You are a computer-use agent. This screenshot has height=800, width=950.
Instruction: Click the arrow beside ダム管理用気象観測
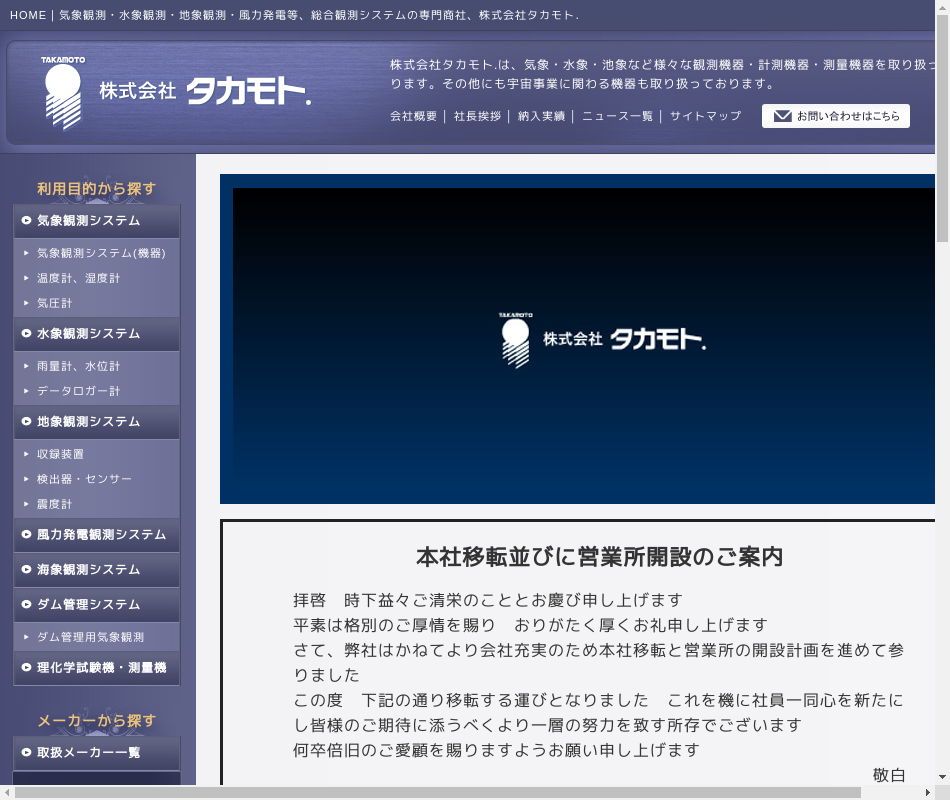pos(26,637)
